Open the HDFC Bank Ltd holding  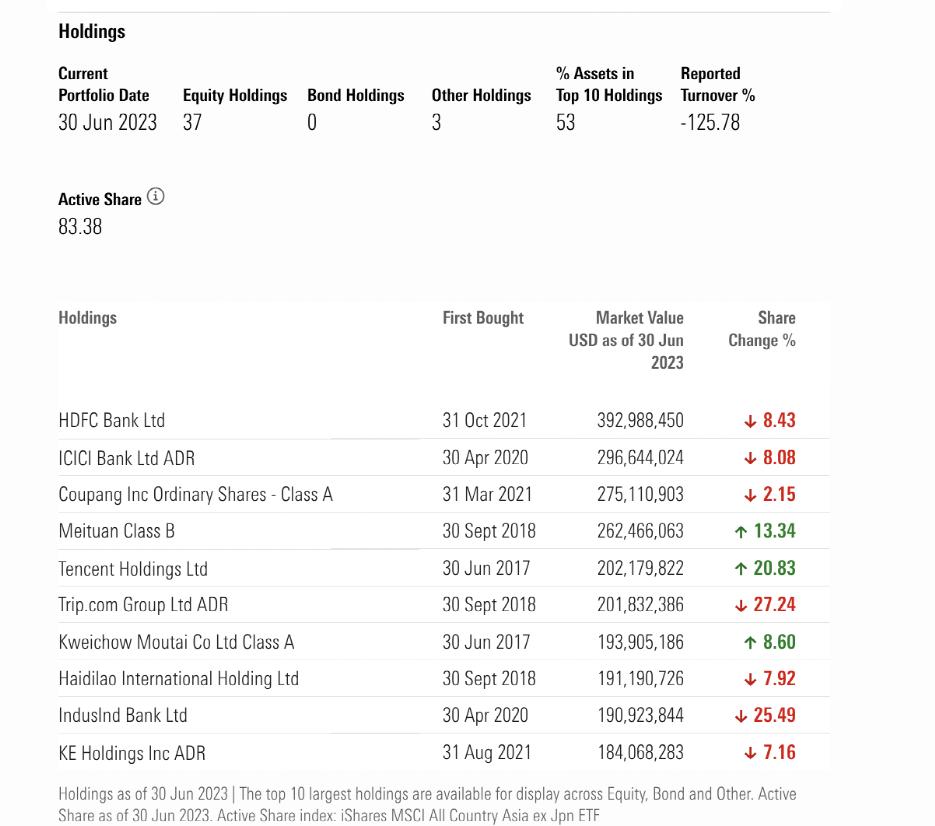112,420
